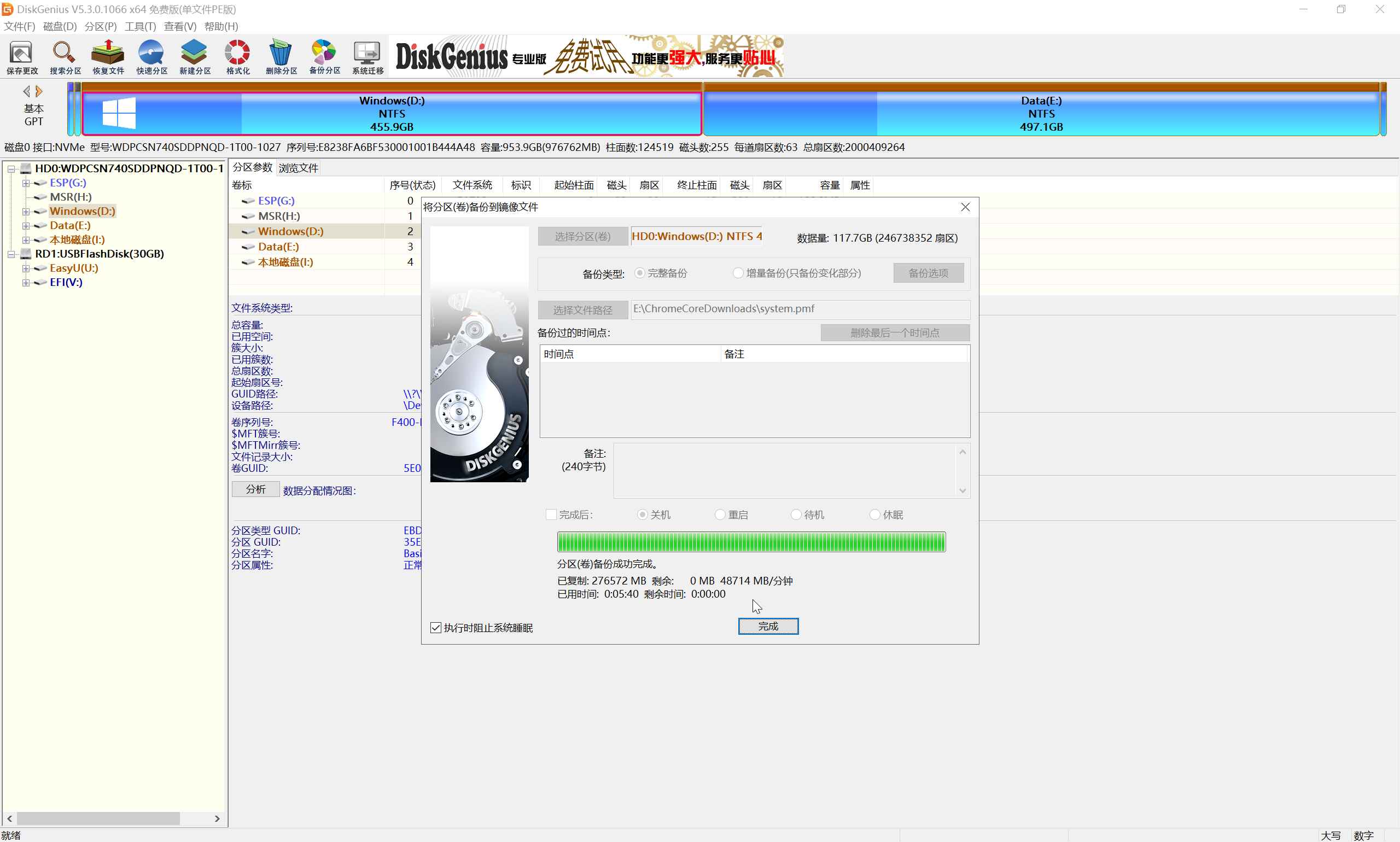Open the 工具(T) tools menu

click(140, 26)
